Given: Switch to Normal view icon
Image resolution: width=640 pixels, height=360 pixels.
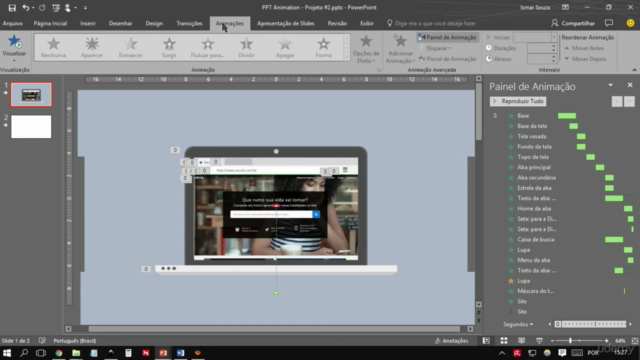Looking at the screenshot, I should 486,340.
